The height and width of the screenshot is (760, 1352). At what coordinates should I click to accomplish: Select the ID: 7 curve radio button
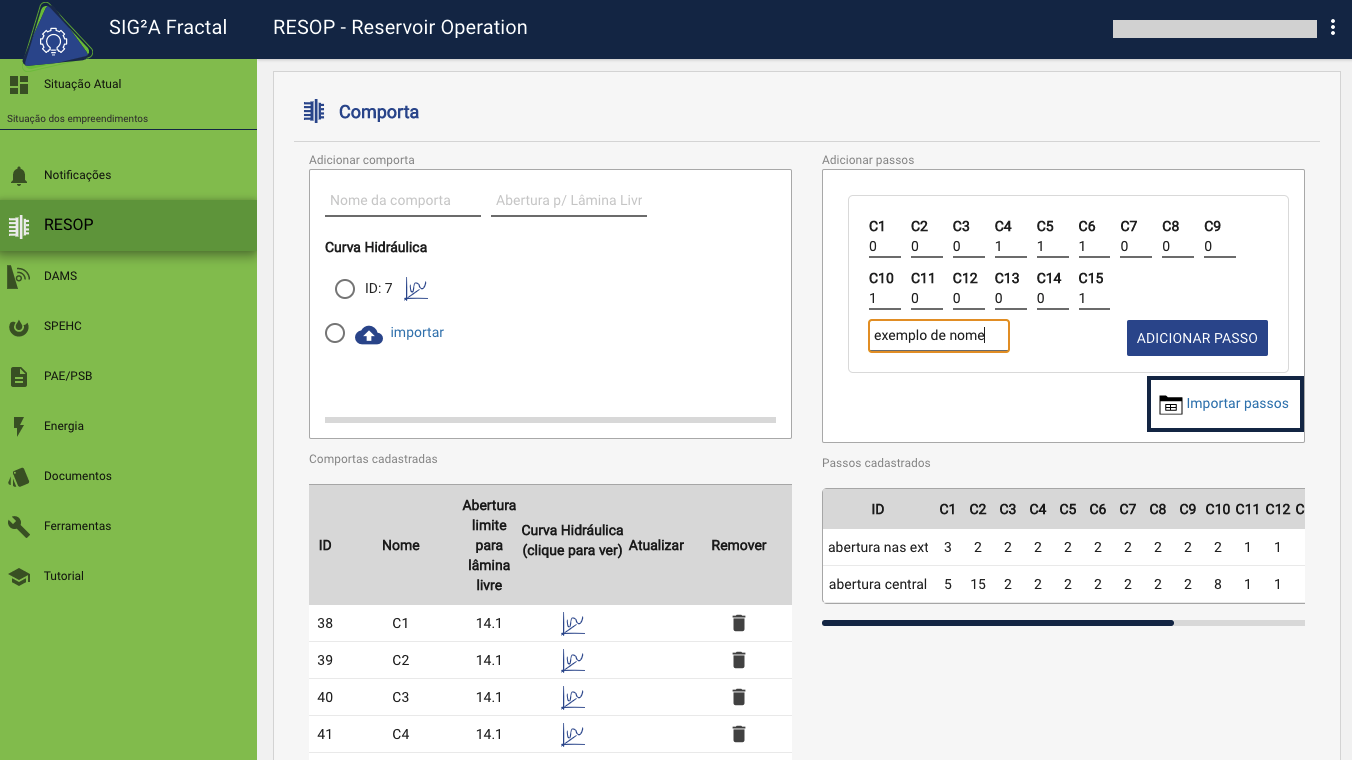345,289
